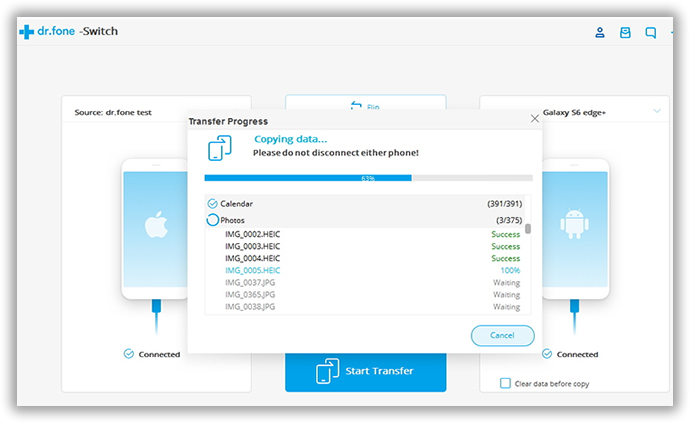690x423 pixels.
Task: Click the Flip devices button
Action: 366,103
